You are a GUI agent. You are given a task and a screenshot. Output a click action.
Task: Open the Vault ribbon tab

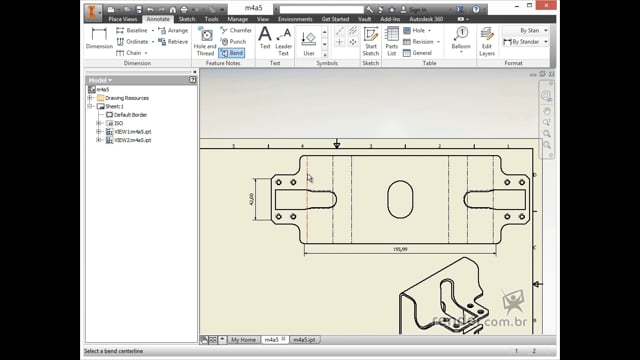[x=364, y=19]
